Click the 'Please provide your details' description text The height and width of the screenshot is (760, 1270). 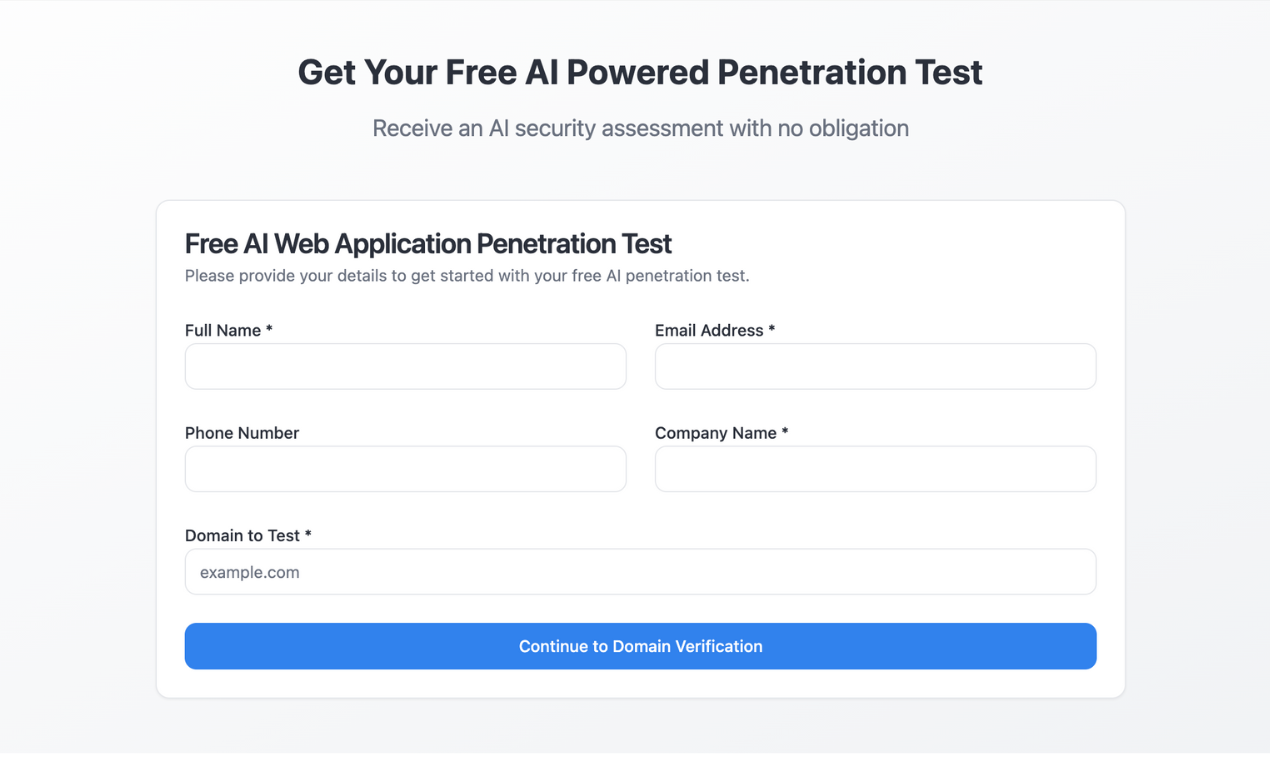467,276
